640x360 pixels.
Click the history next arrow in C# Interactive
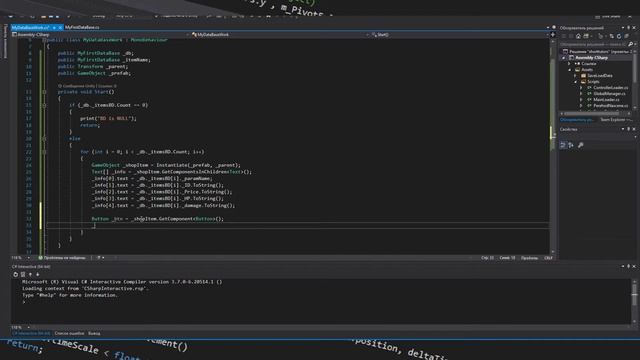coord(38,275)
